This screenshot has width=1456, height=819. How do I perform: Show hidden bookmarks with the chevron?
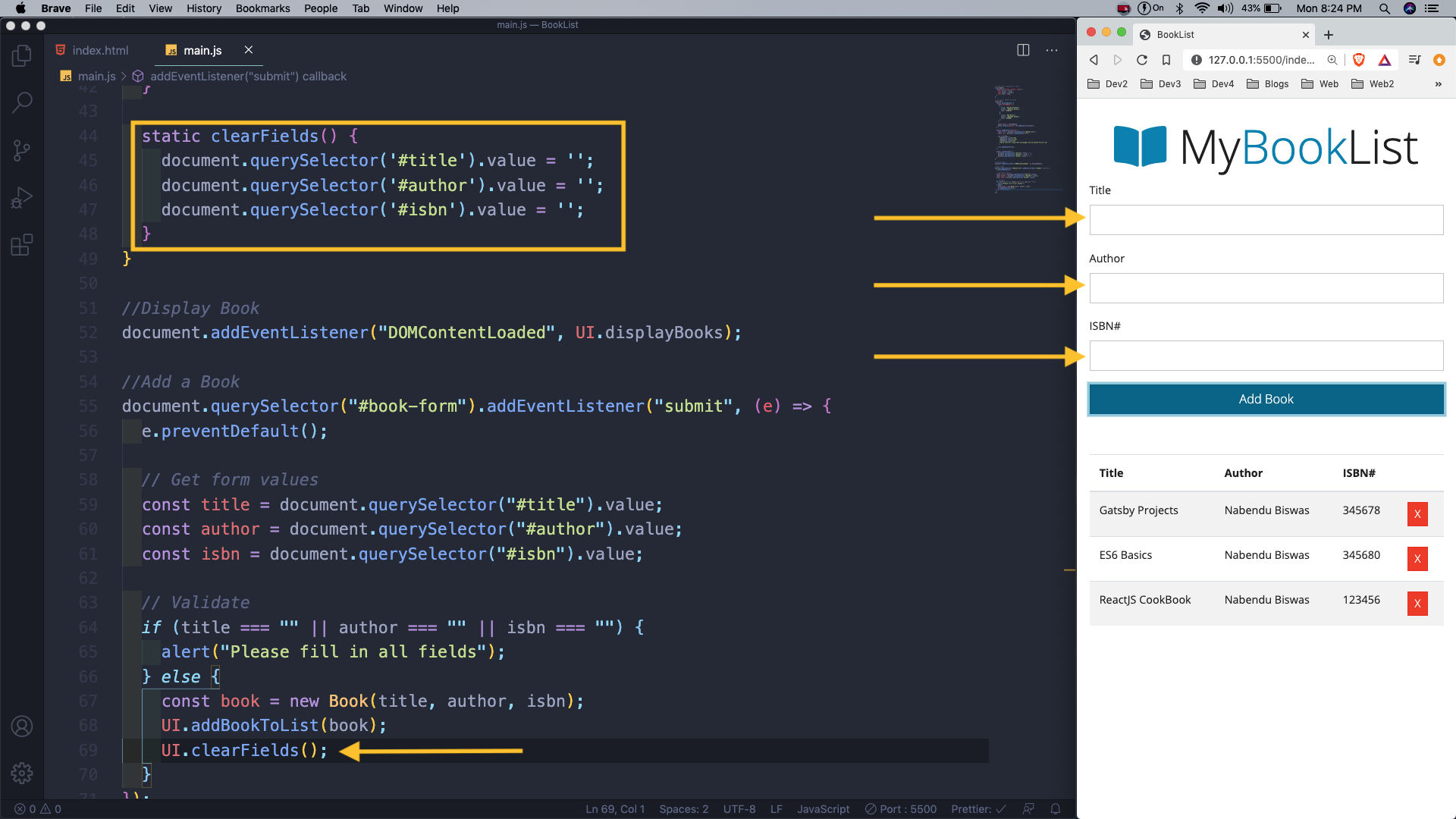click(x=1439, y=84)
